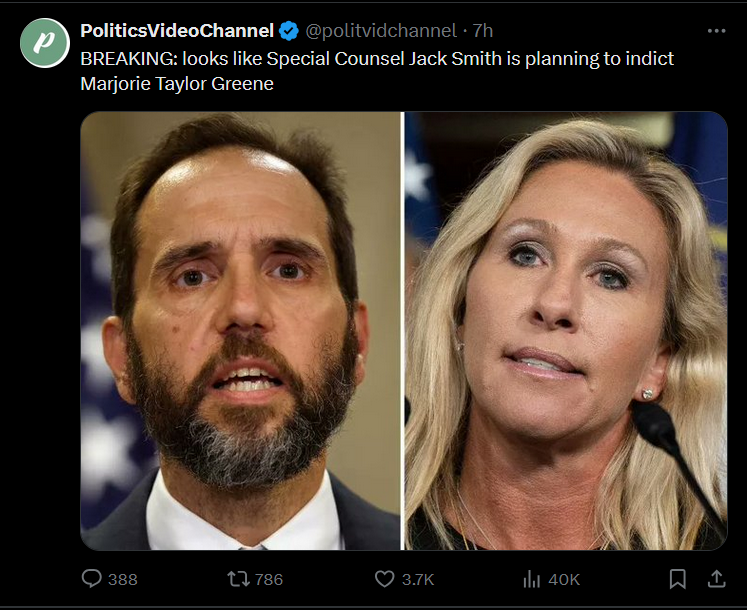Click the 7h timestamp link
The image size is (747, 610).
[x=483, y=31]
